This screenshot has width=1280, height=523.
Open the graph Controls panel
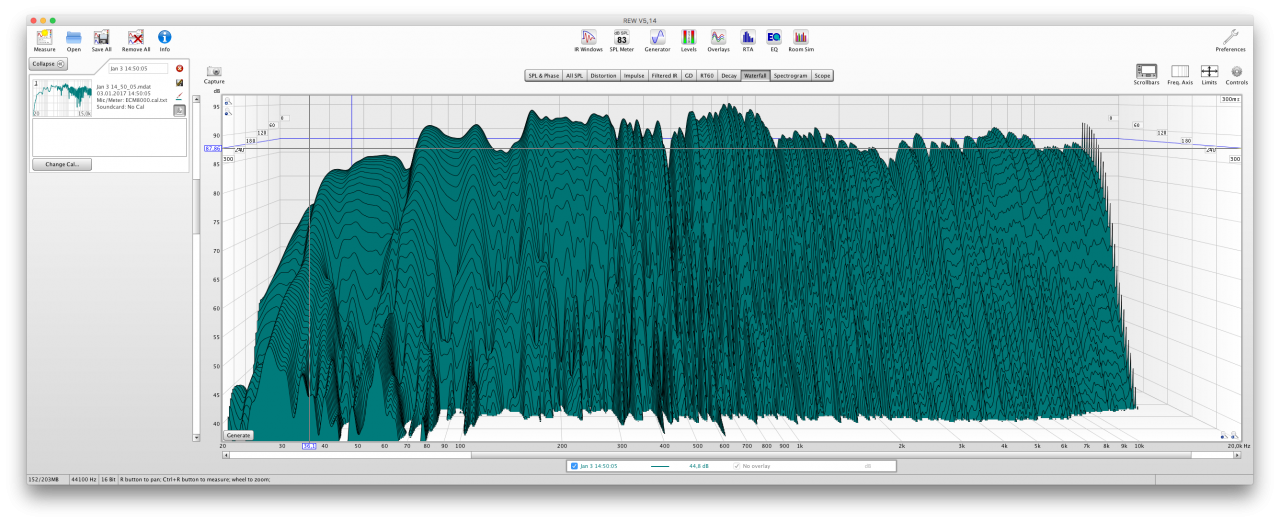point(1236,72)
